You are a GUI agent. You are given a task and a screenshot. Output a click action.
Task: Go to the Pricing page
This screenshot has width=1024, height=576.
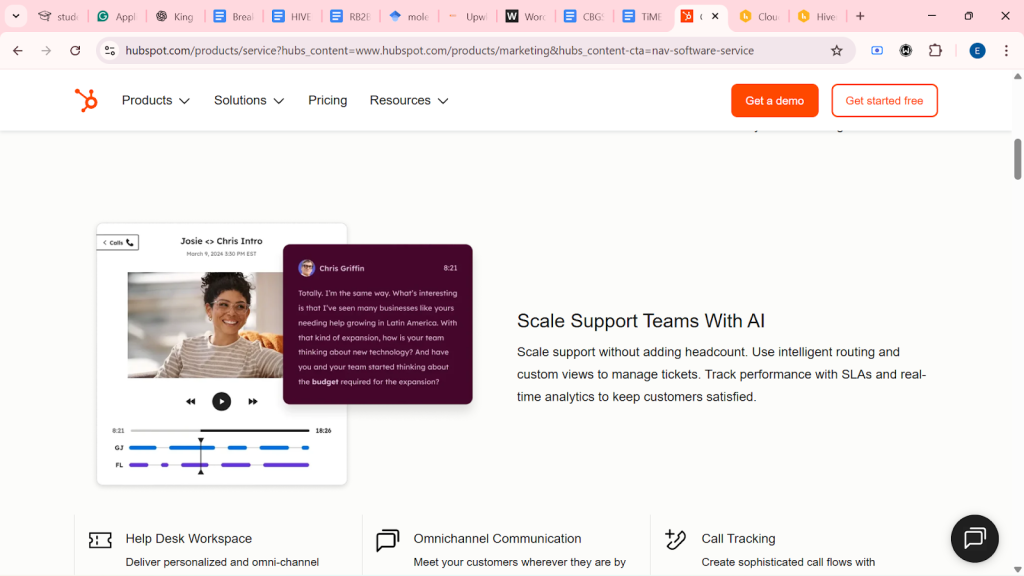coord(328,100)
